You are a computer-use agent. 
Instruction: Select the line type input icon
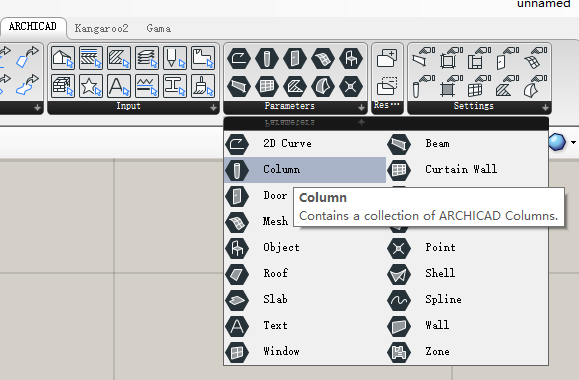147,86
